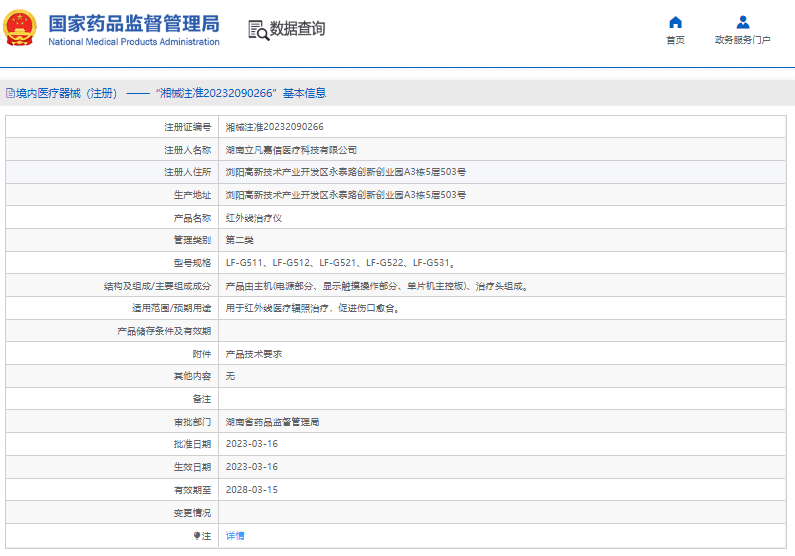Click the 管理类别 row label

pos(192,240)
